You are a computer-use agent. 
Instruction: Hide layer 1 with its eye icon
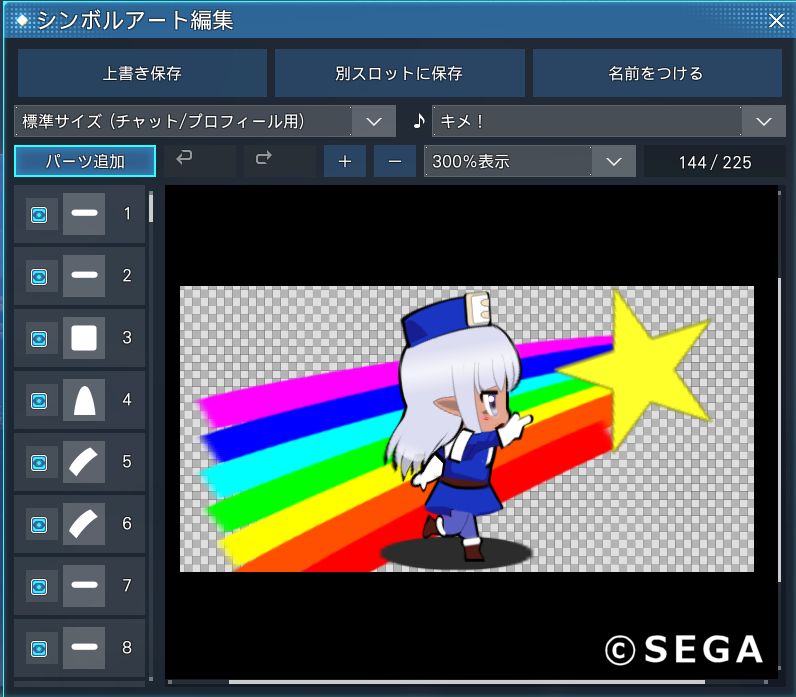click(39, 215)
